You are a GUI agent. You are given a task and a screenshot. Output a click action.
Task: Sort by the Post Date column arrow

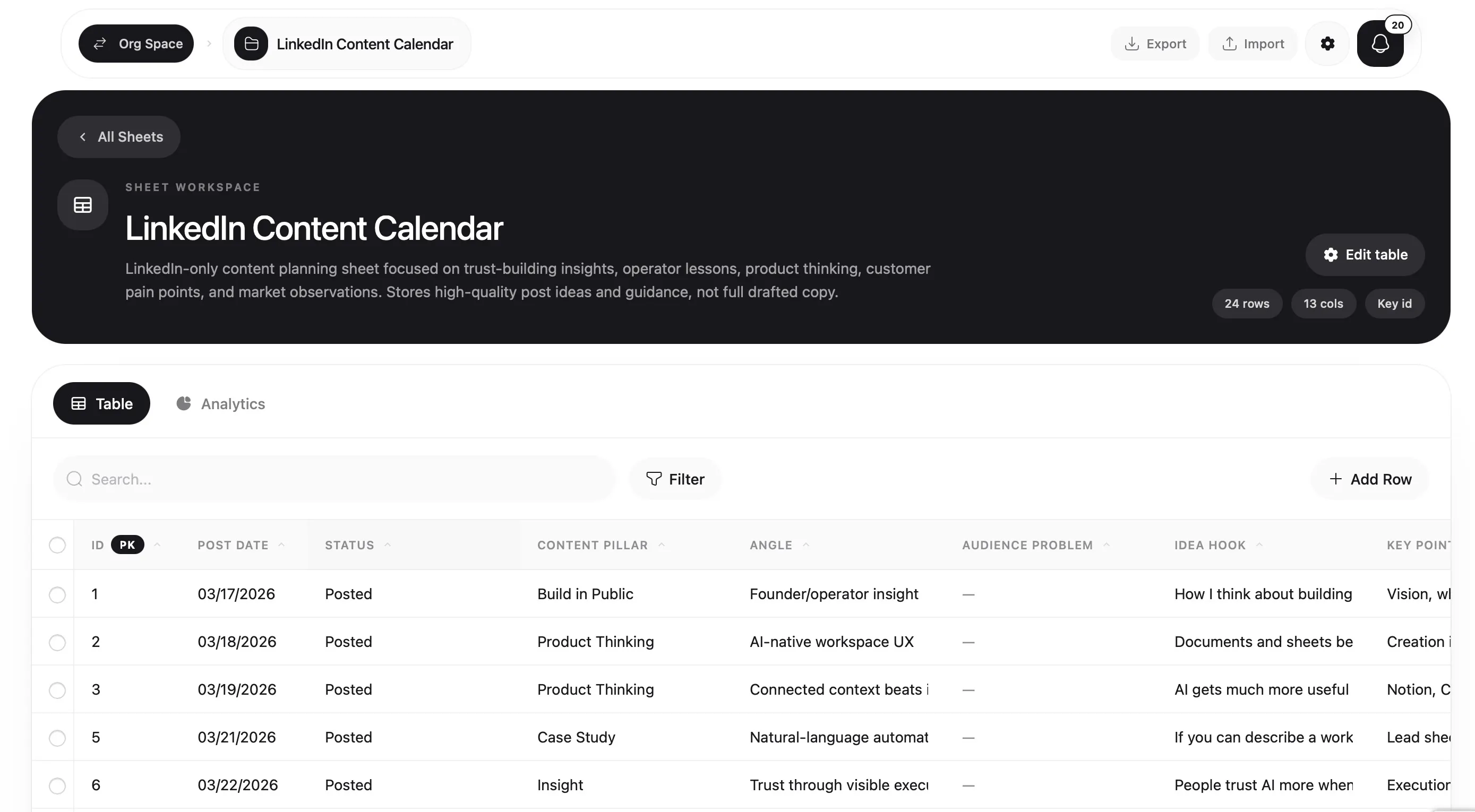click(x=282, y=545)
